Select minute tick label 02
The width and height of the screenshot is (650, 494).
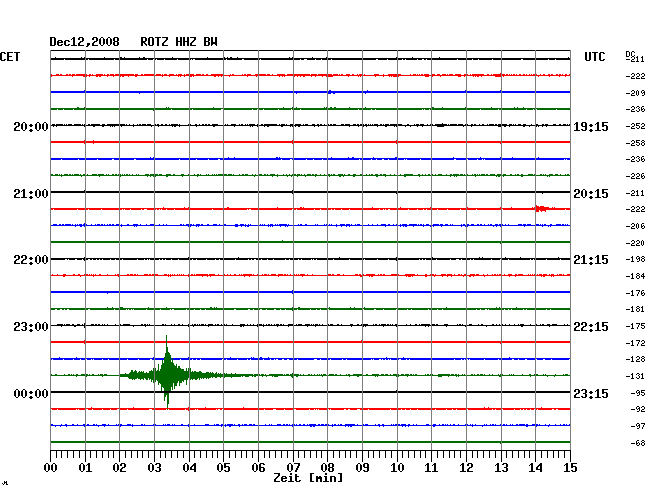point(119,467)
